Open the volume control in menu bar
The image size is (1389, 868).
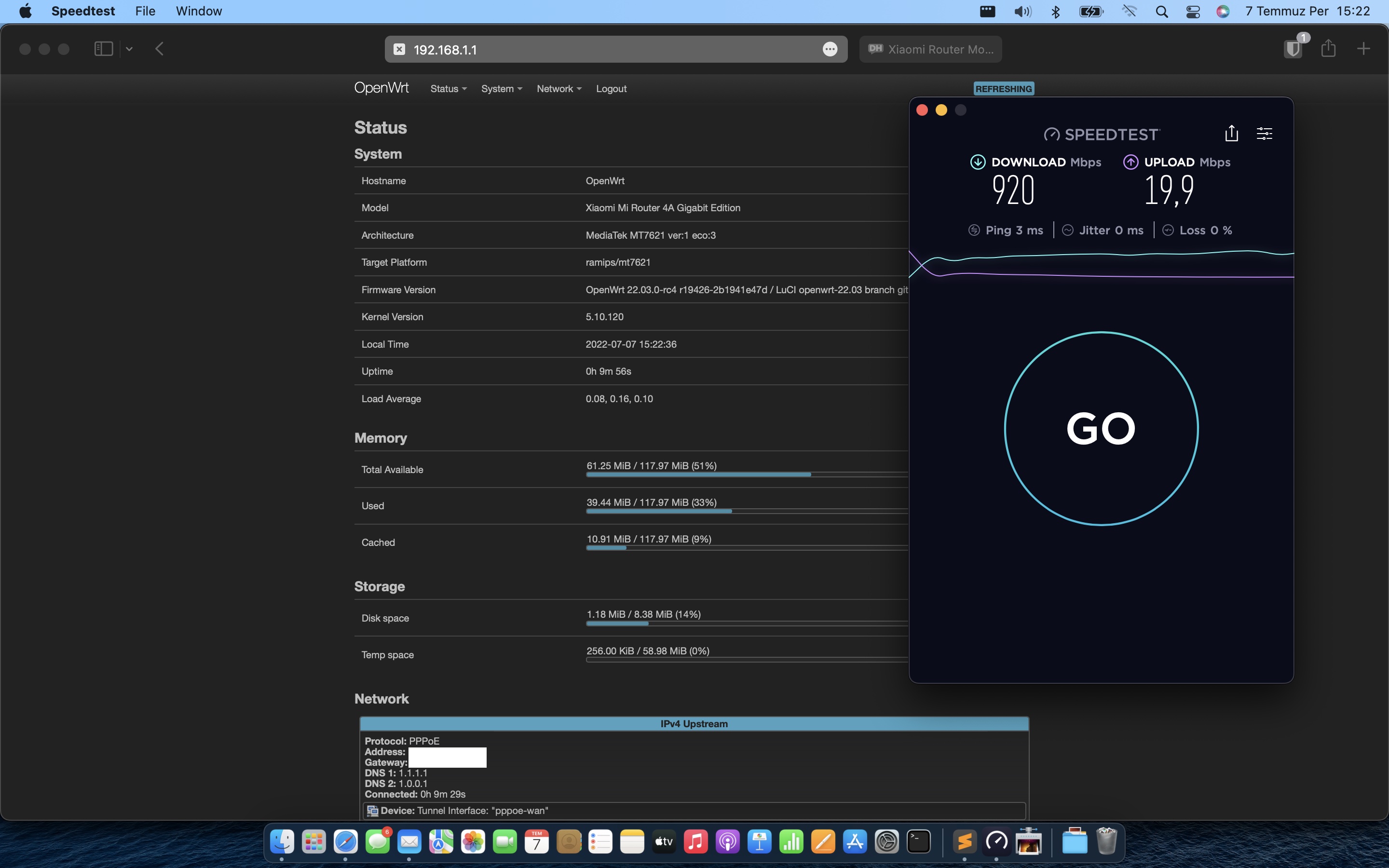point(1022,12)
